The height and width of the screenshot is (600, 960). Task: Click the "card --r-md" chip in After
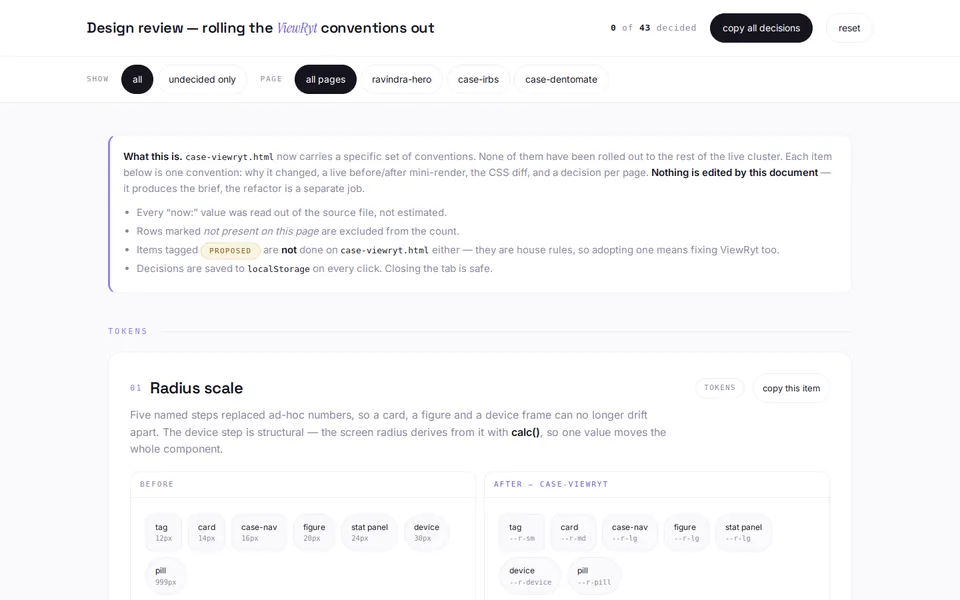coord(573,532)
